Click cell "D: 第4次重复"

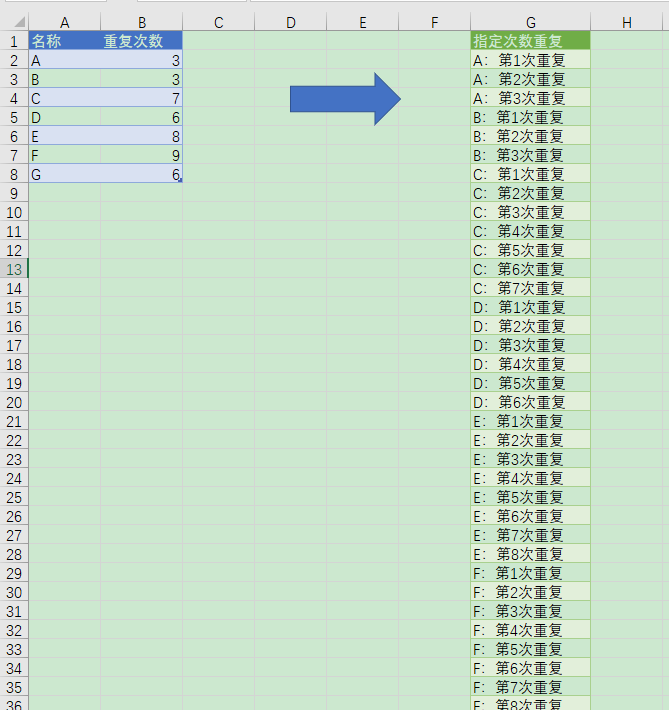tap(531, 364)
